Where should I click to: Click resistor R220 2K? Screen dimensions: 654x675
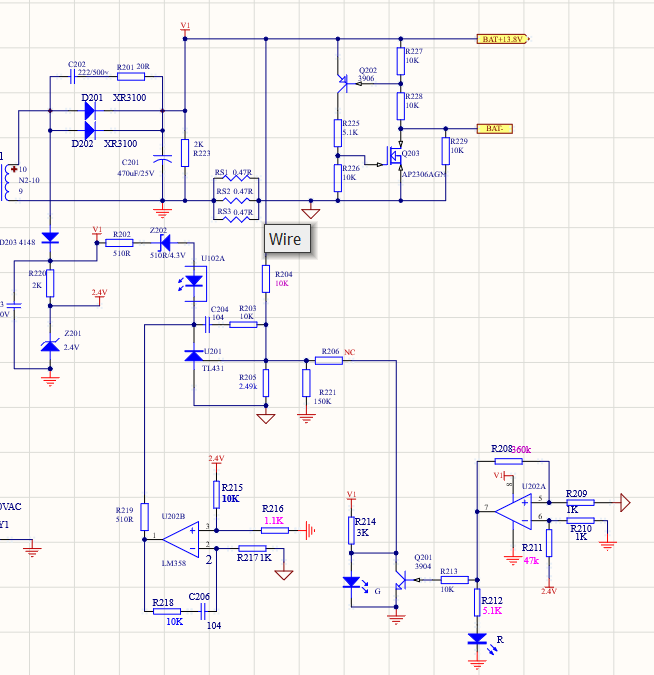tap(50, 283)
